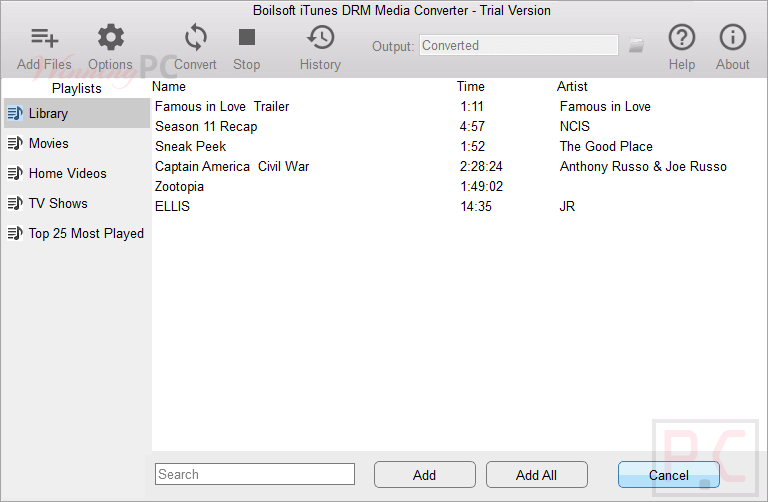
Task: Open the Home Videos playlist
Action: pos(77,173)
